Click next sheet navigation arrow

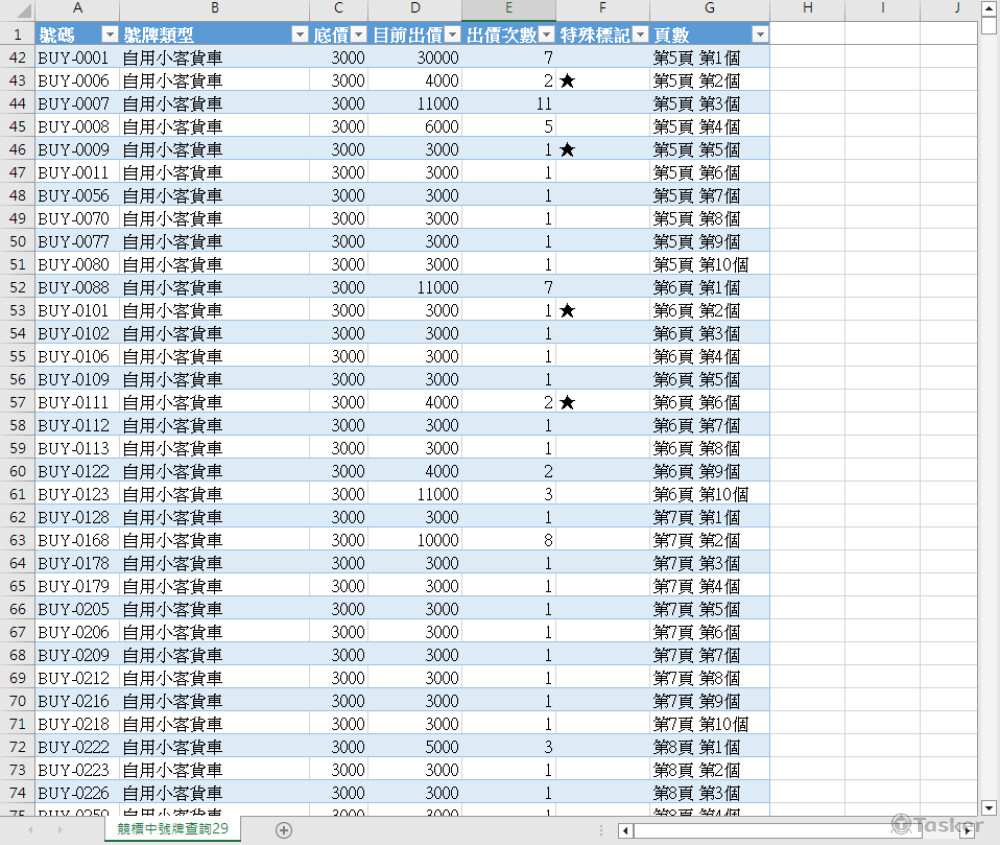click(x=59, y=830)
